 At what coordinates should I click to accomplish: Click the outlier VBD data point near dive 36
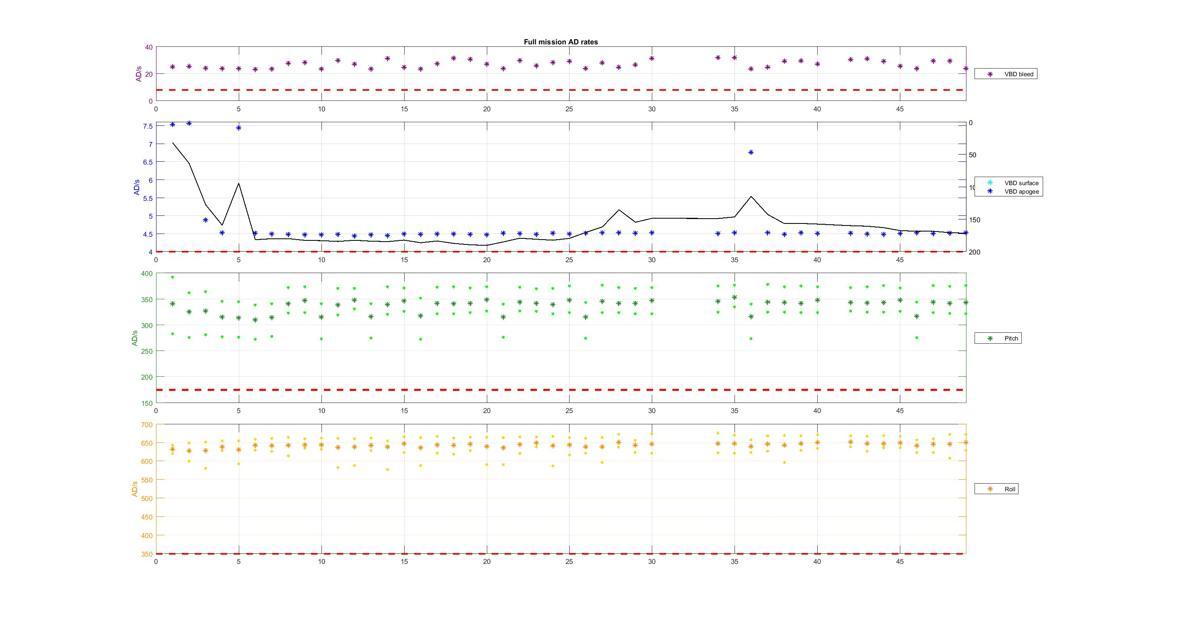click(751, 152)
